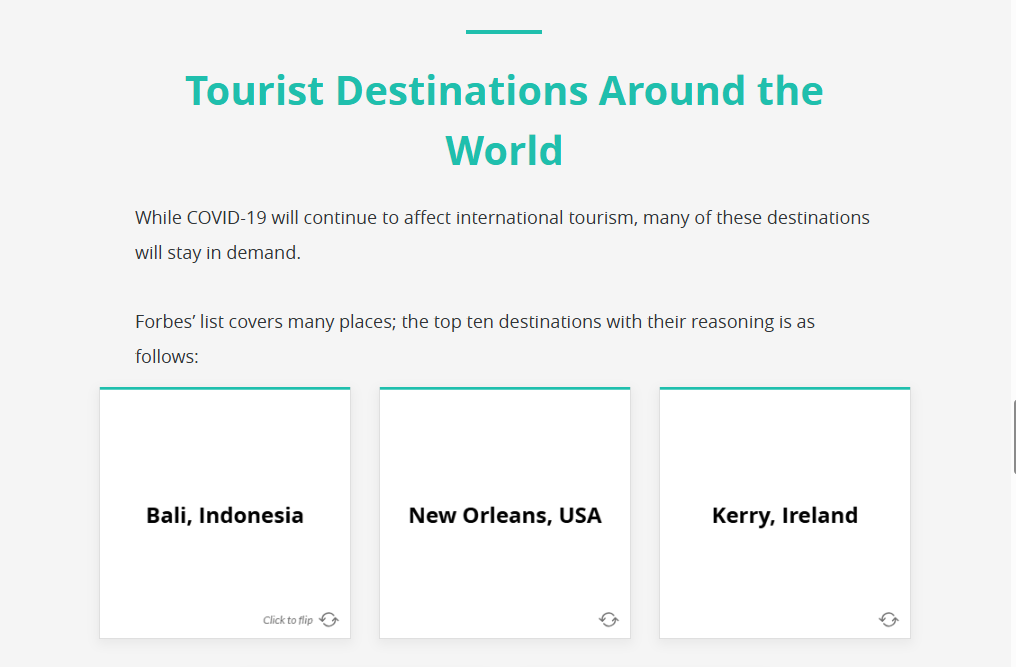Select the New Orleans, USA card title
This screenshot has width=1016, height=667.
point(505,516)
